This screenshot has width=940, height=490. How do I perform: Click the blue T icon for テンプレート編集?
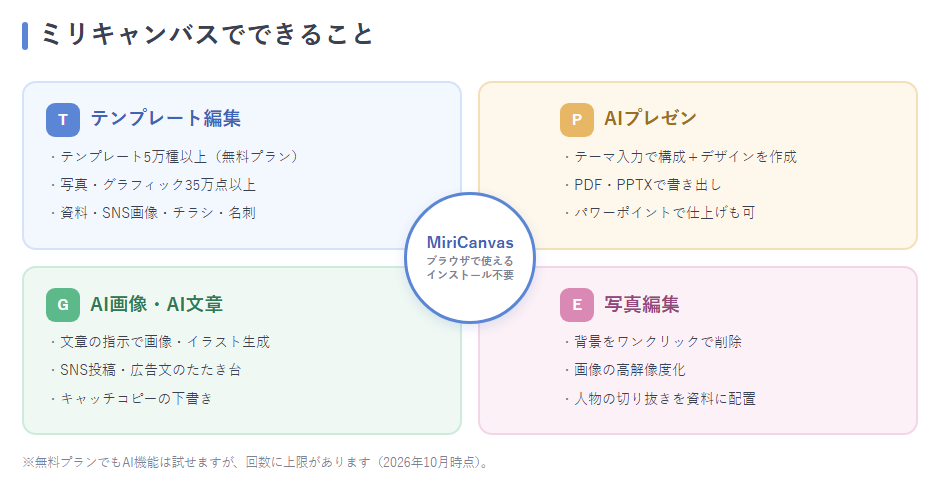pyautogui.click(x=63, y=120)
